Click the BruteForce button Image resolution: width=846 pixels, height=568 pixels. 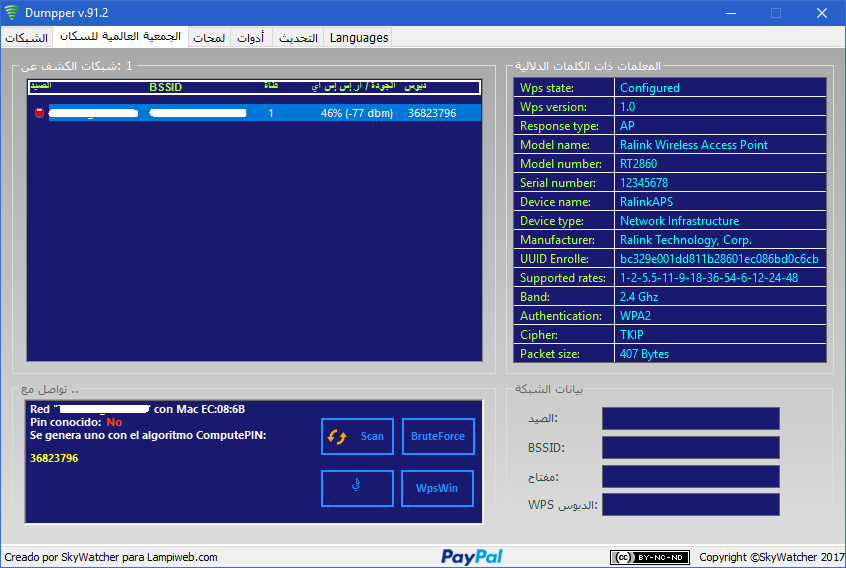[438, 436]
